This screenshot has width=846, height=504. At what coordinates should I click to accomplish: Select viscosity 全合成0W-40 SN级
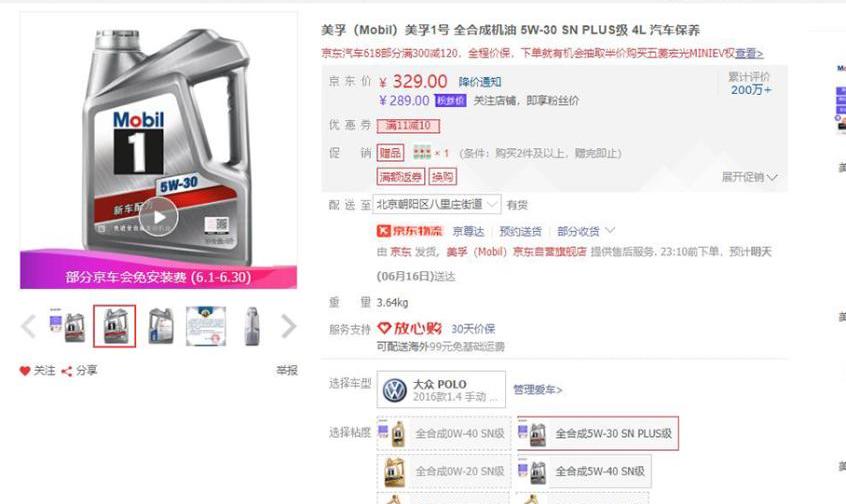click(444, 433)
